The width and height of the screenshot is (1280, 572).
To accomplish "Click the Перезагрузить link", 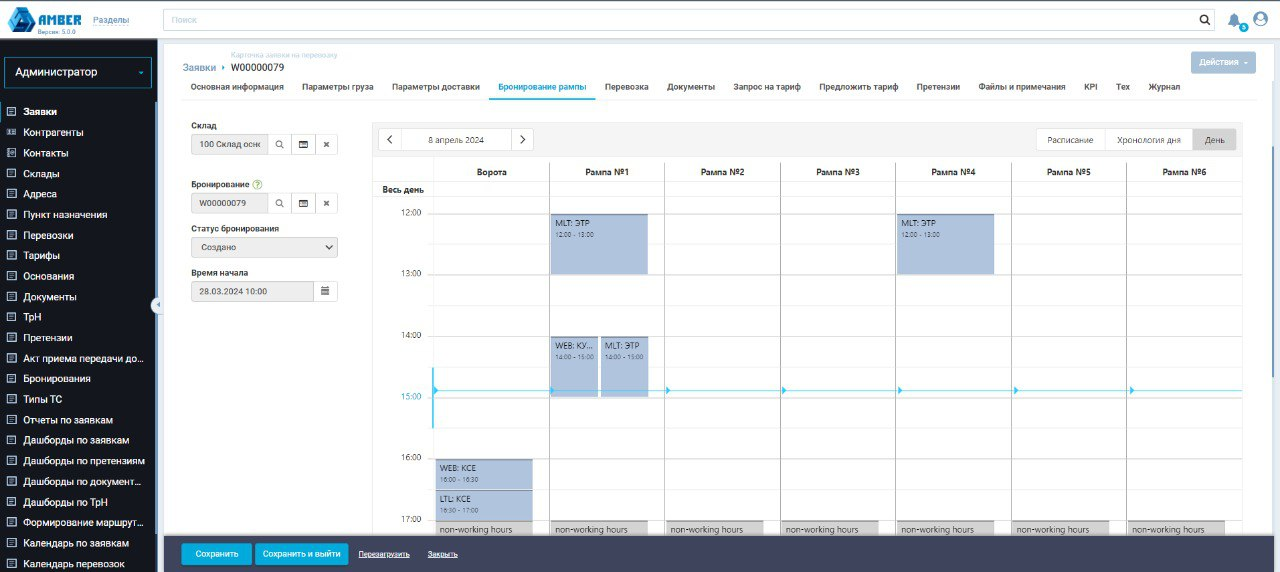I will tap(384, 554).
